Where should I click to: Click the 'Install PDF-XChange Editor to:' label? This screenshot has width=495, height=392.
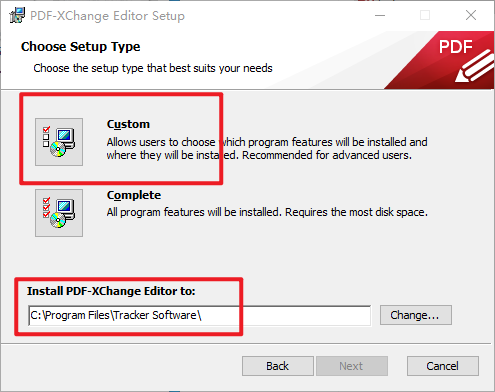111,291
